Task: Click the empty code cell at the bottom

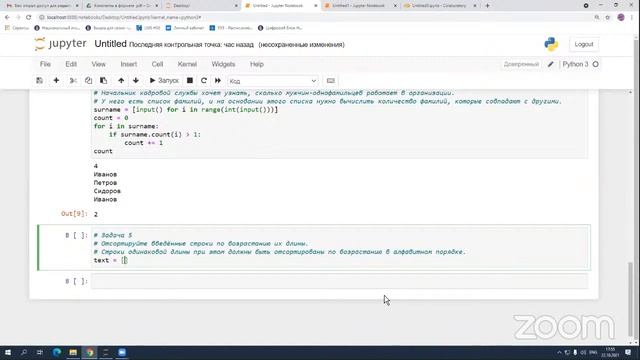Action: [339, 281]
